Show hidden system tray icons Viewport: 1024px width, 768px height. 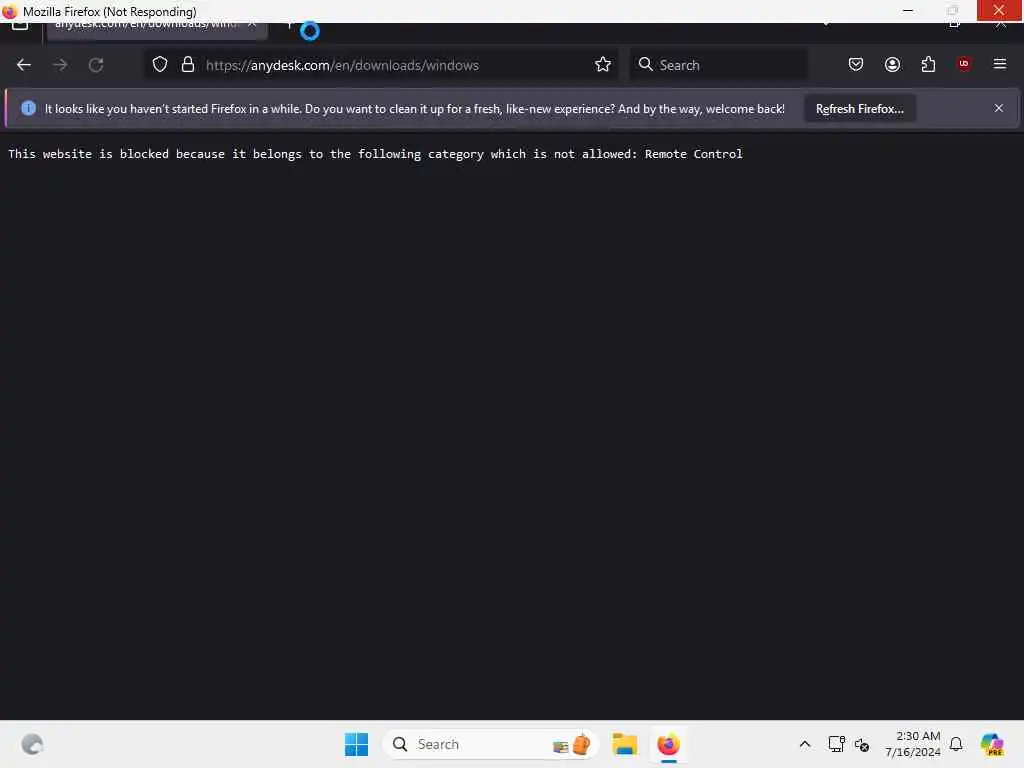click(805, 744)
